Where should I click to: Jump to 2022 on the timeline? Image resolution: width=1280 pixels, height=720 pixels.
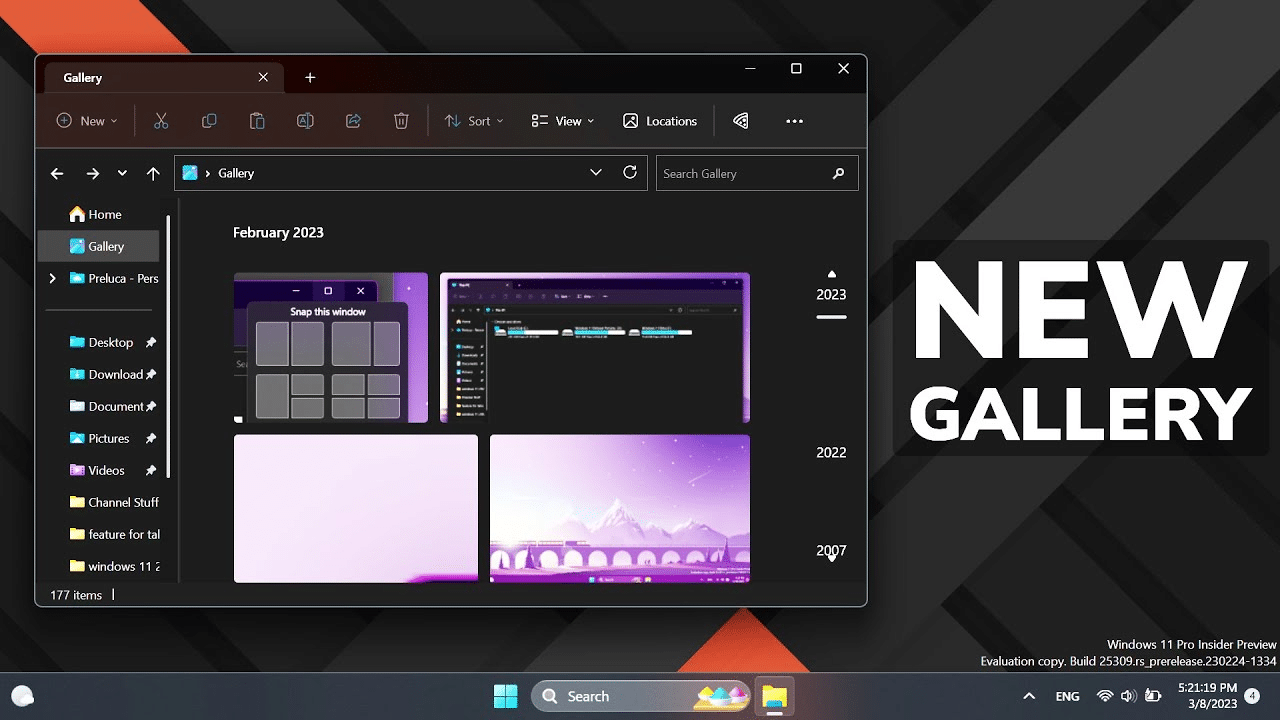[831, 452]
